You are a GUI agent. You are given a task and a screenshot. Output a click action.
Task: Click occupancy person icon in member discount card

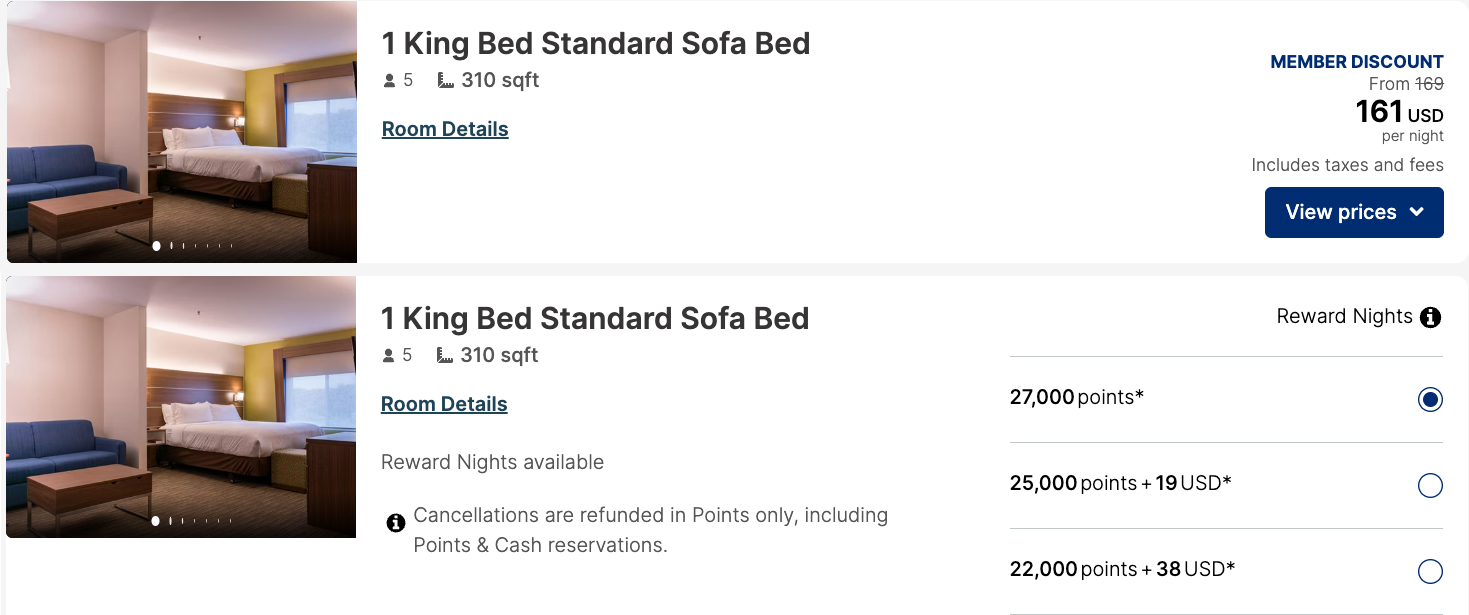pyautogui.click(x=390, y=81)
